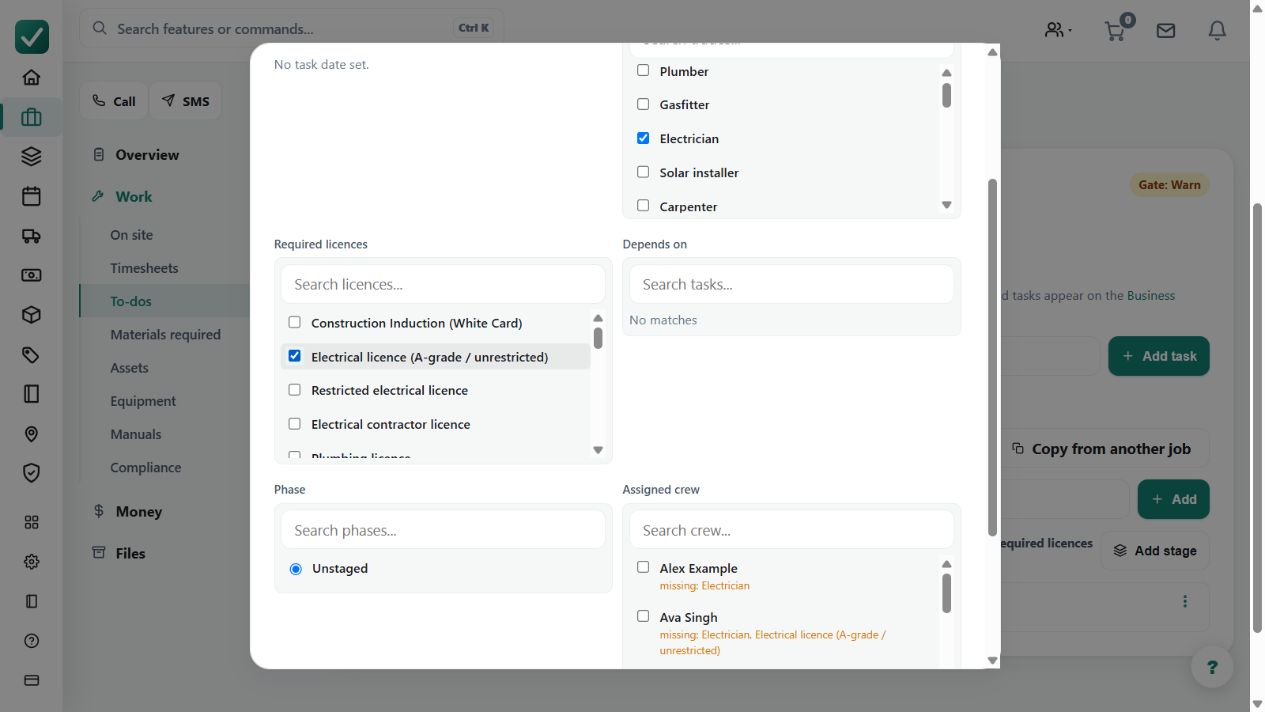The height and width of the screenshot is (712, 1265).
Task: Open the package box icon in sidebar
Action: click(31, 315)
